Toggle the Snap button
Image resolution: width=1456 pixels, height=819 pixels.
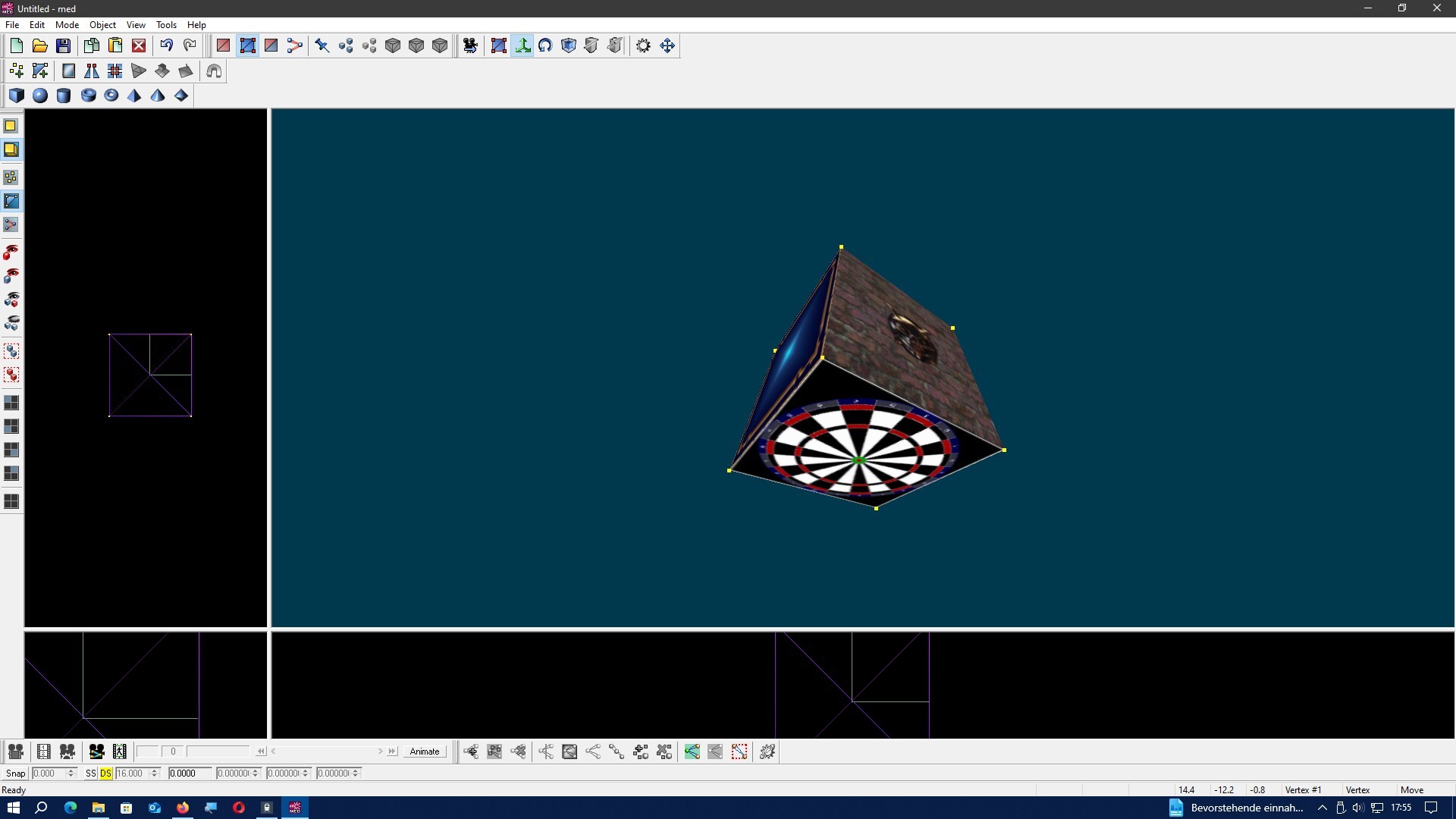click(x=15, y=773)
